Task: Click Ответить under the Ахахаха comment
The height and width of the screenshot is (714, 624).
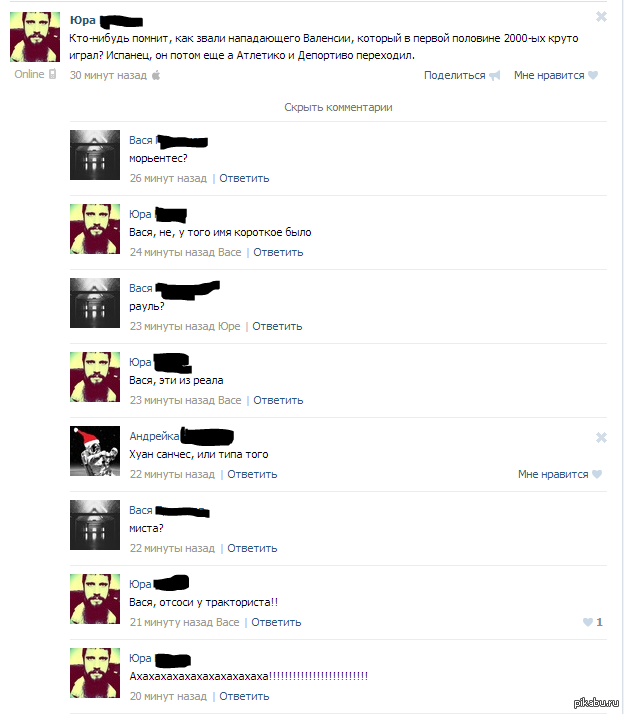Action: (x=244, y=696)
